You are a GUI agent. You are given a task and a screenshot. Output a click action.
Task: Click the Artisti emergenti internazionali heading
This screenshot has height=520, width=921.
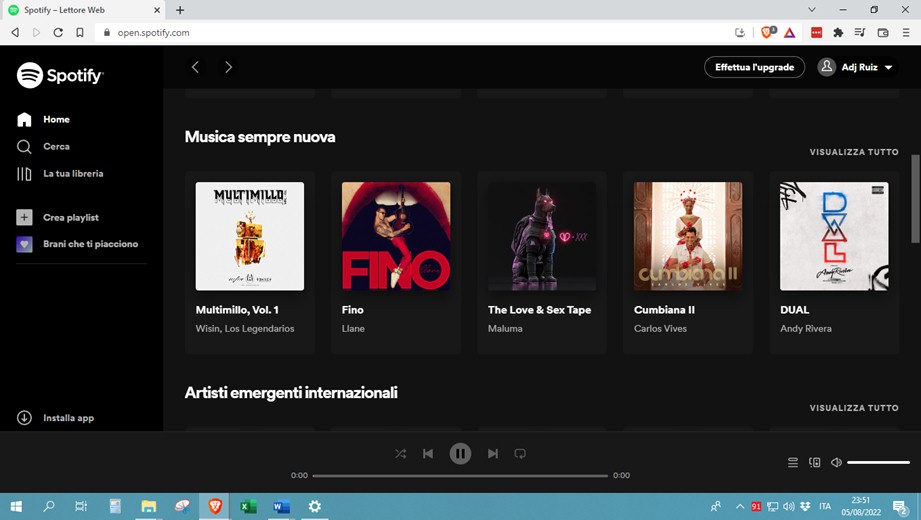[291, 392]
